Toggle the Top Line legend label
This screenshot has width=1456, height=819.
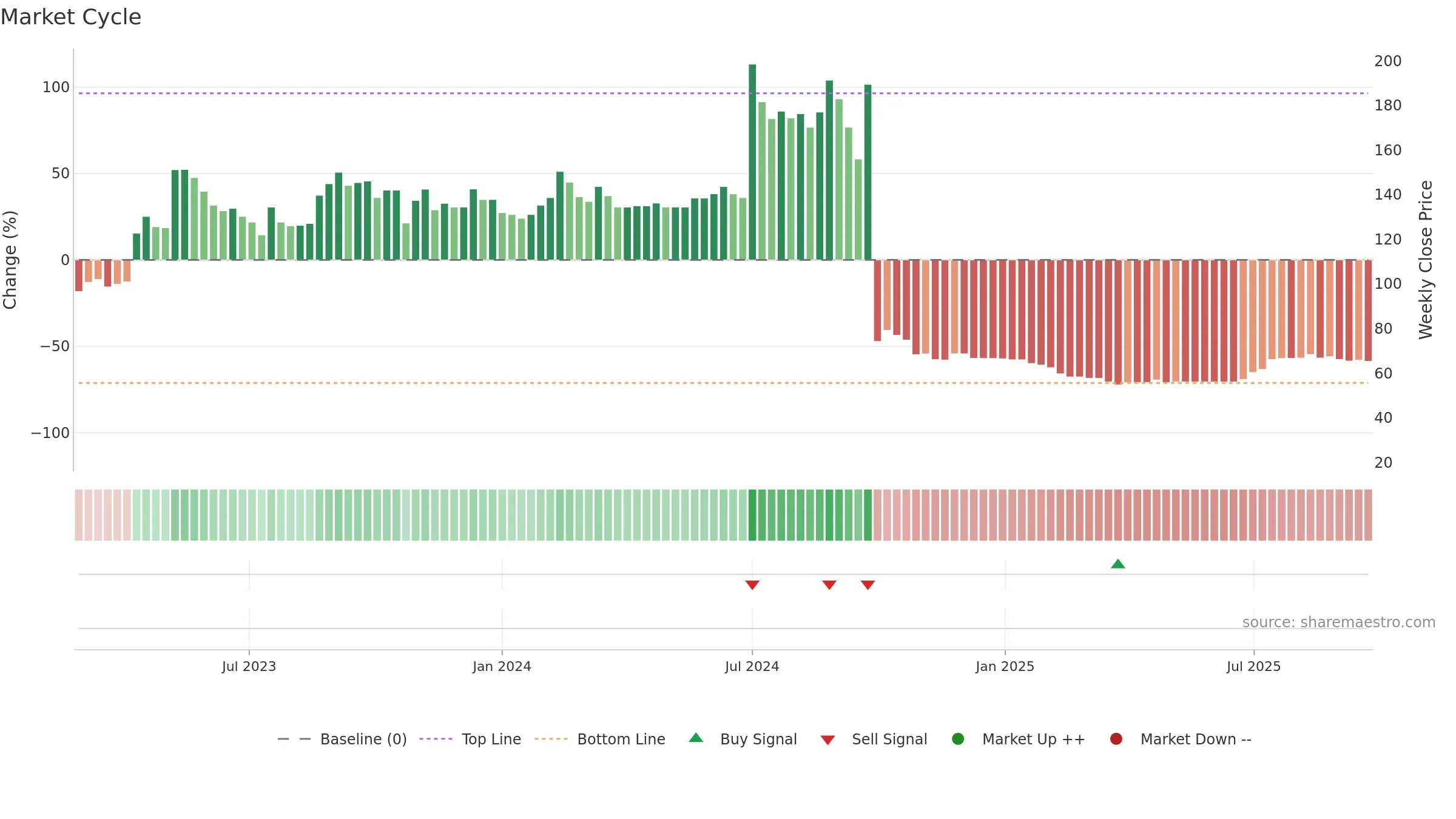pyautogui.click(x=491, y=740)
